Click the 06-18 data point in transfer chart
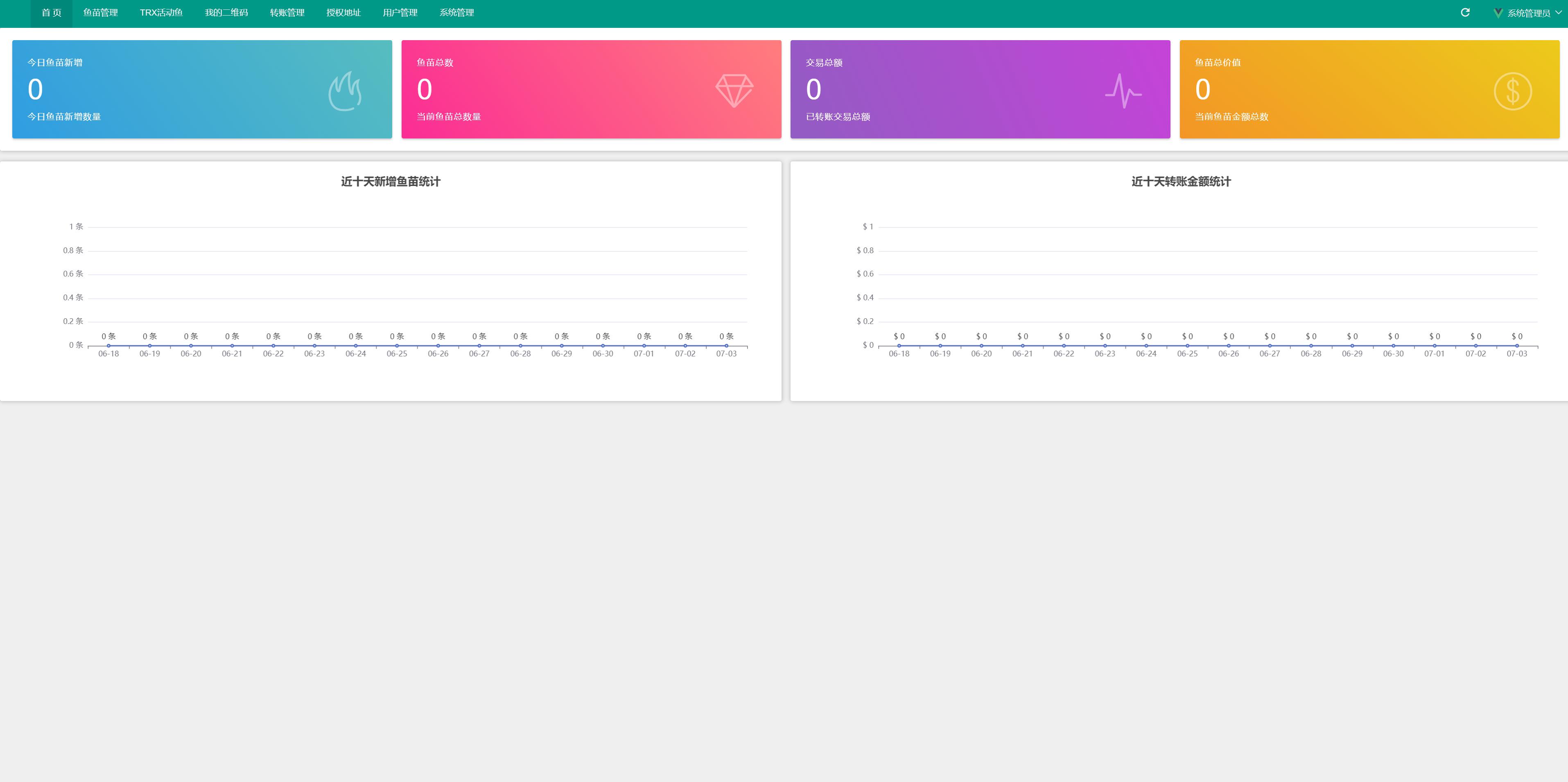 point(899,346)
